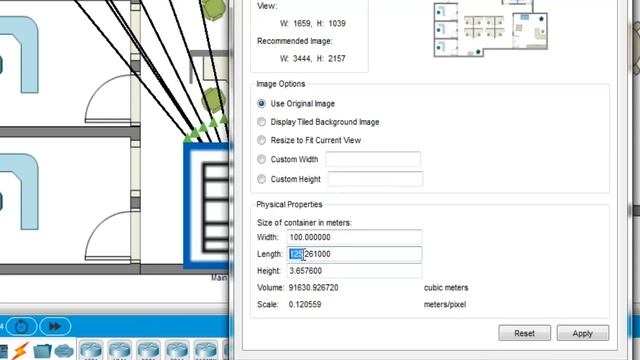Select the Miscellaneous folder device category

point(42,351)
